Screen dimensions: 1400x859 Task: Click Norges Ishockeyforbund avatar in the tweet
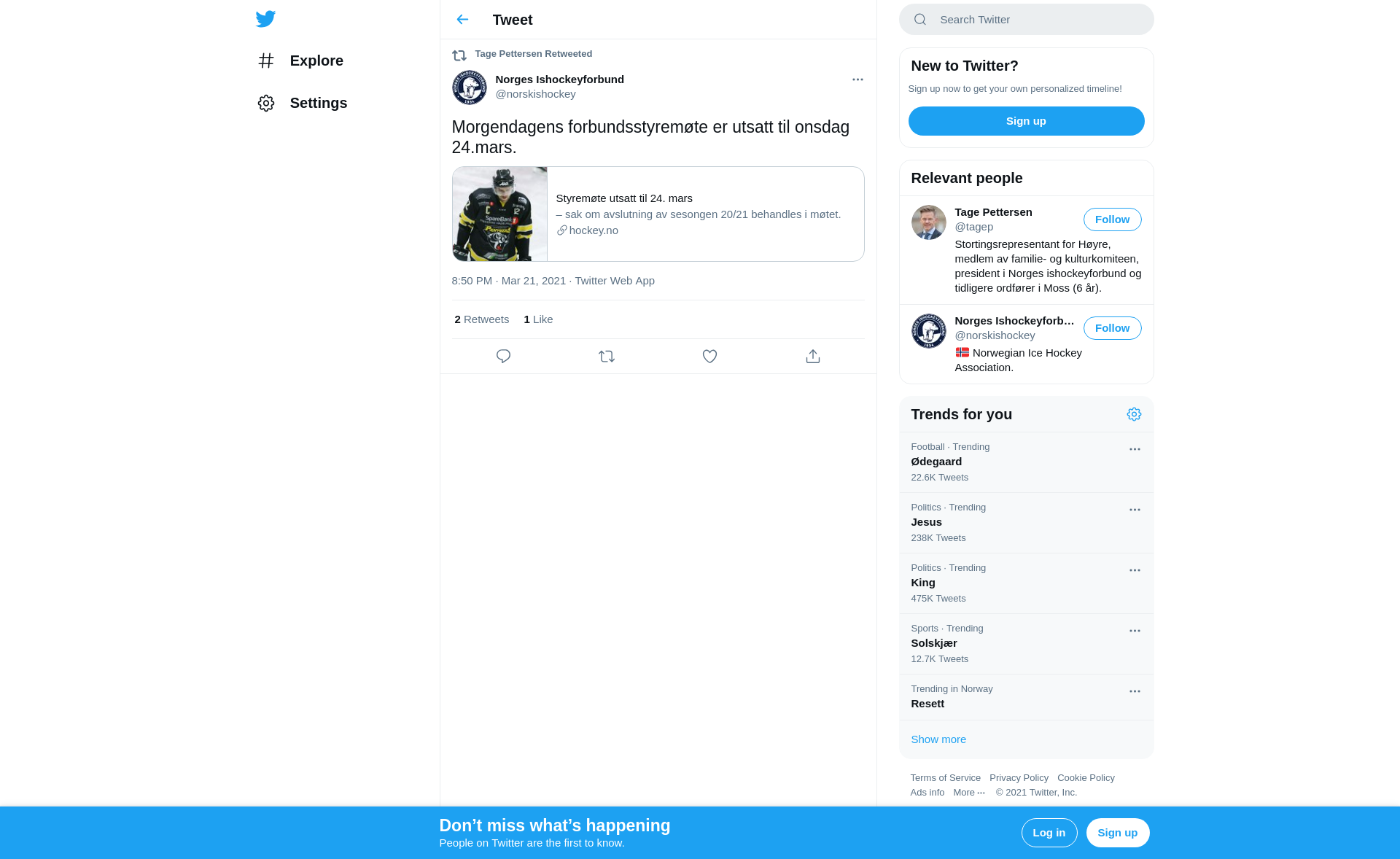coord(469,88)
